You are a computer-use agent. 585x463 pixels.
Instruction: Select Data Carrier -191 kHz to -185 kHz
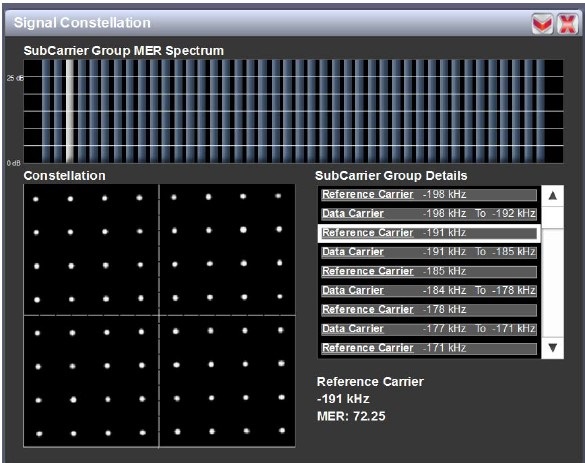tap(429, 252)
